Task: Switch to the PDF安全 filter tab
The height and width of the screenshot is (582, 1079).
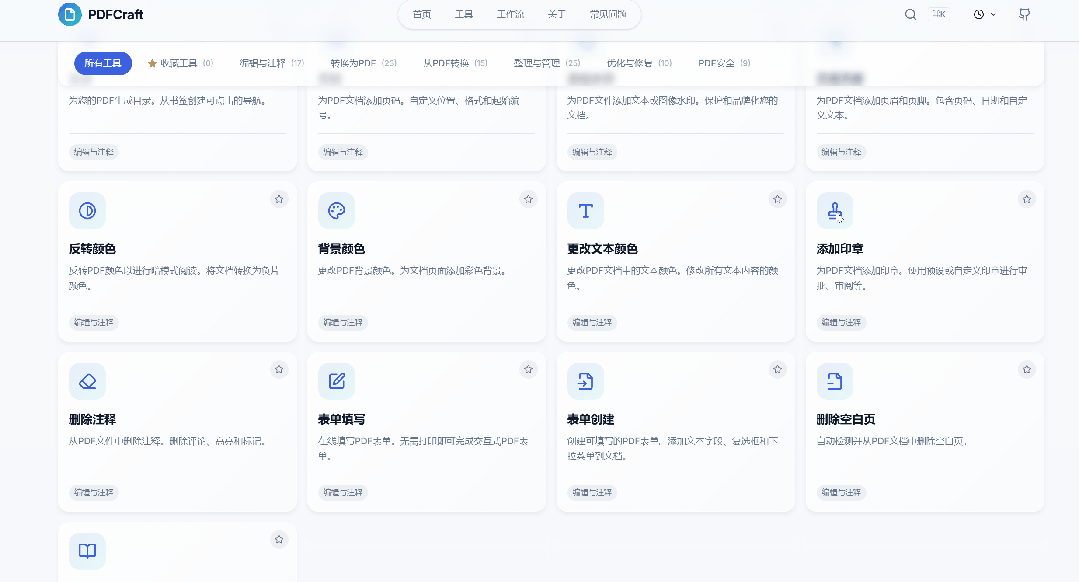Action: click(724, 63)
